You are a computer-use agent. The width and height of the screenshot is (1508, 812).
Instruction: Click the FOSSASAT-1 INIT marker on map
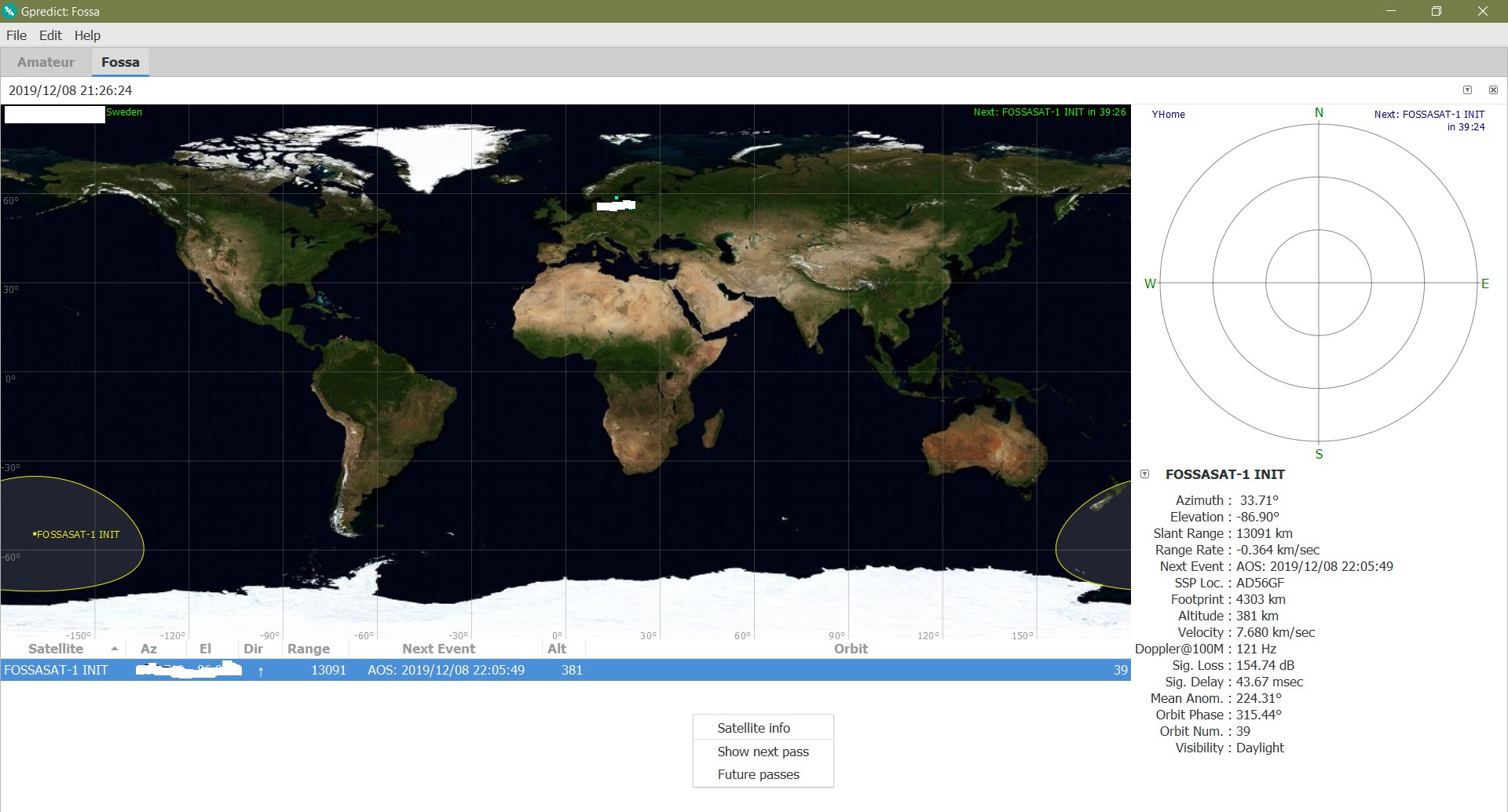(x=35, y=534)
